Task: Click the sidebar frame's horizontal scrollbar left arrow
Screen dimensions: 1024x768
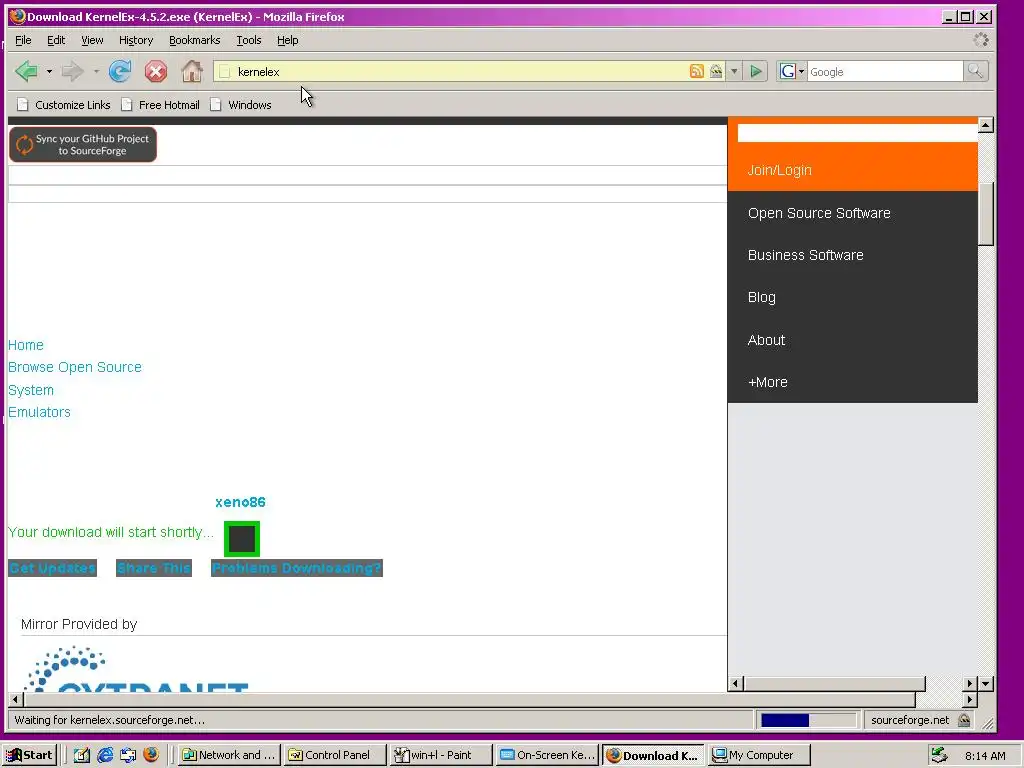Action: [x=735, y=684]
